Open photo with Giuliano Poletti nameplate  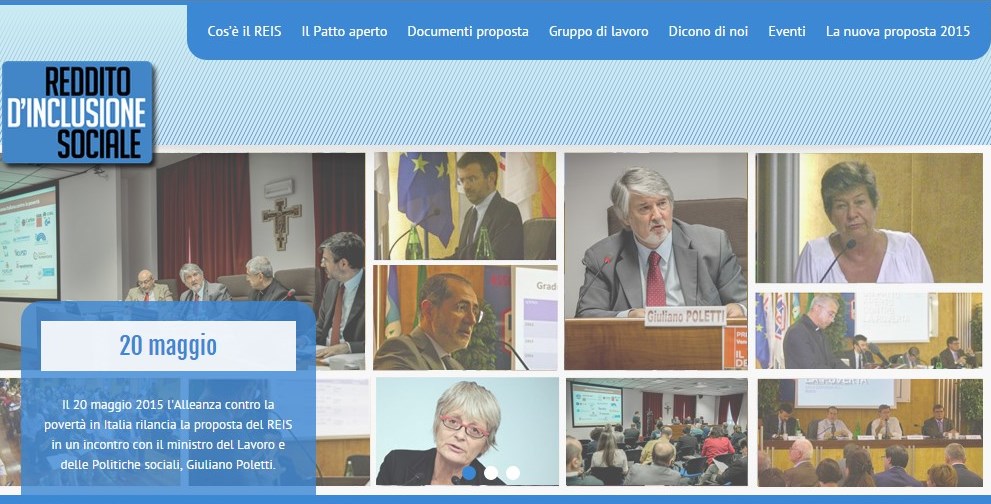(x=655, y=260)
